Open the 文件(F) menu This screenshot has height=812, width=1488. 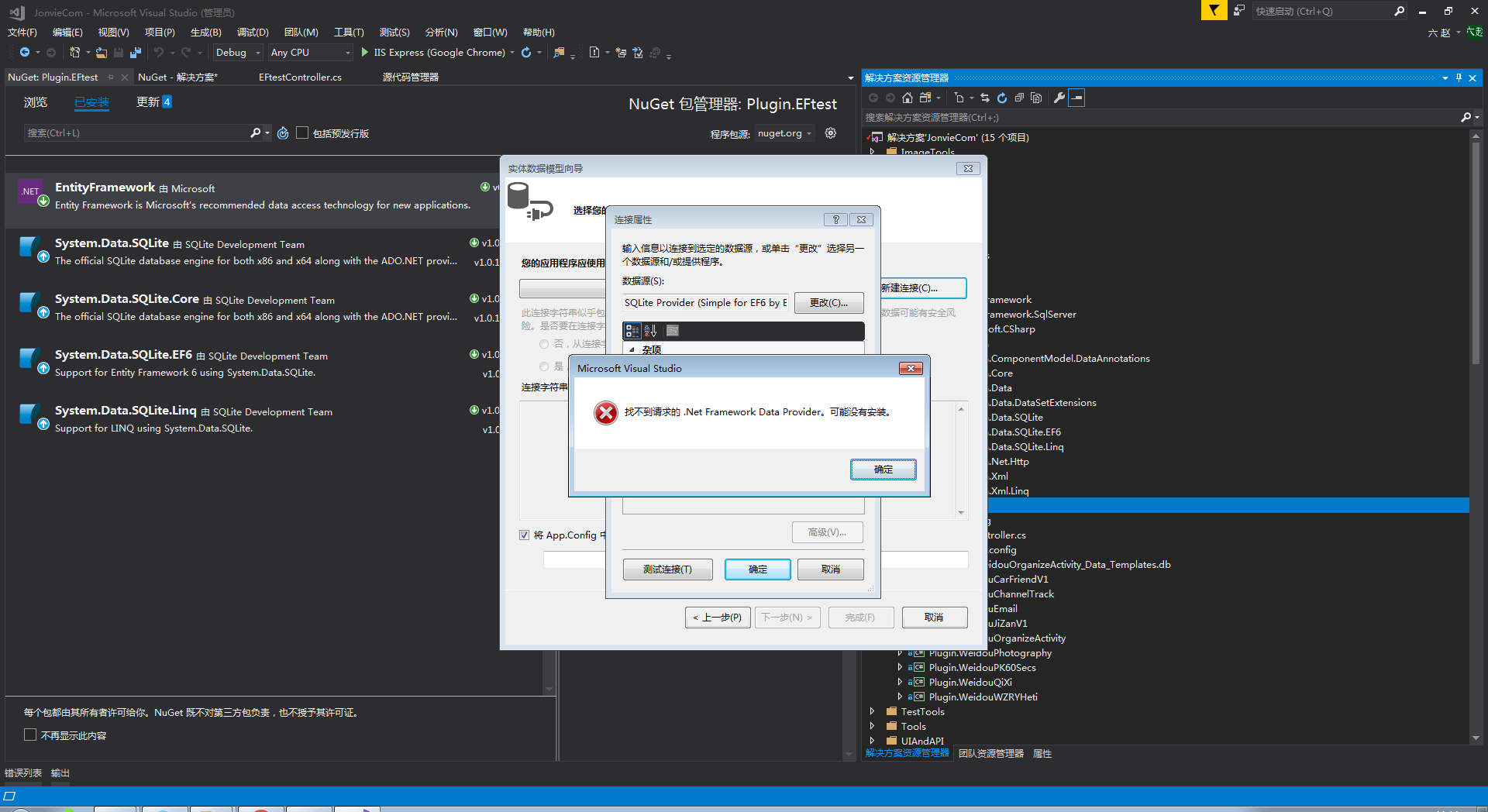[22, 32]
